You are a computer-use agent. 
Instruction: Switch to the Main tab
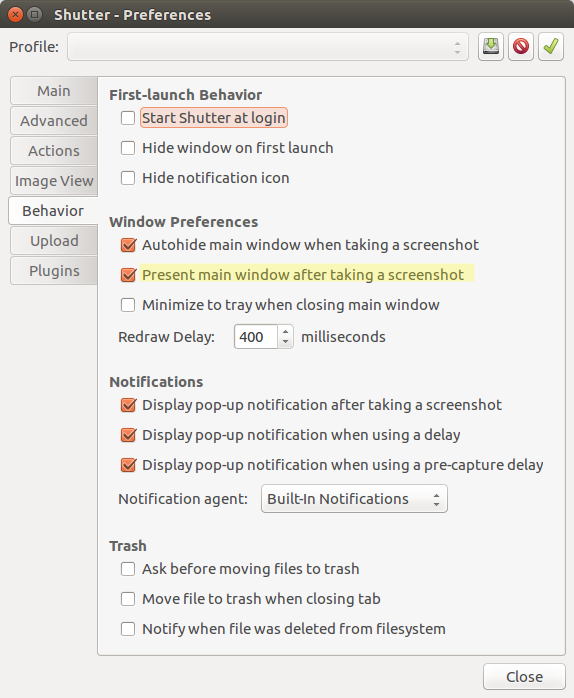54,91
